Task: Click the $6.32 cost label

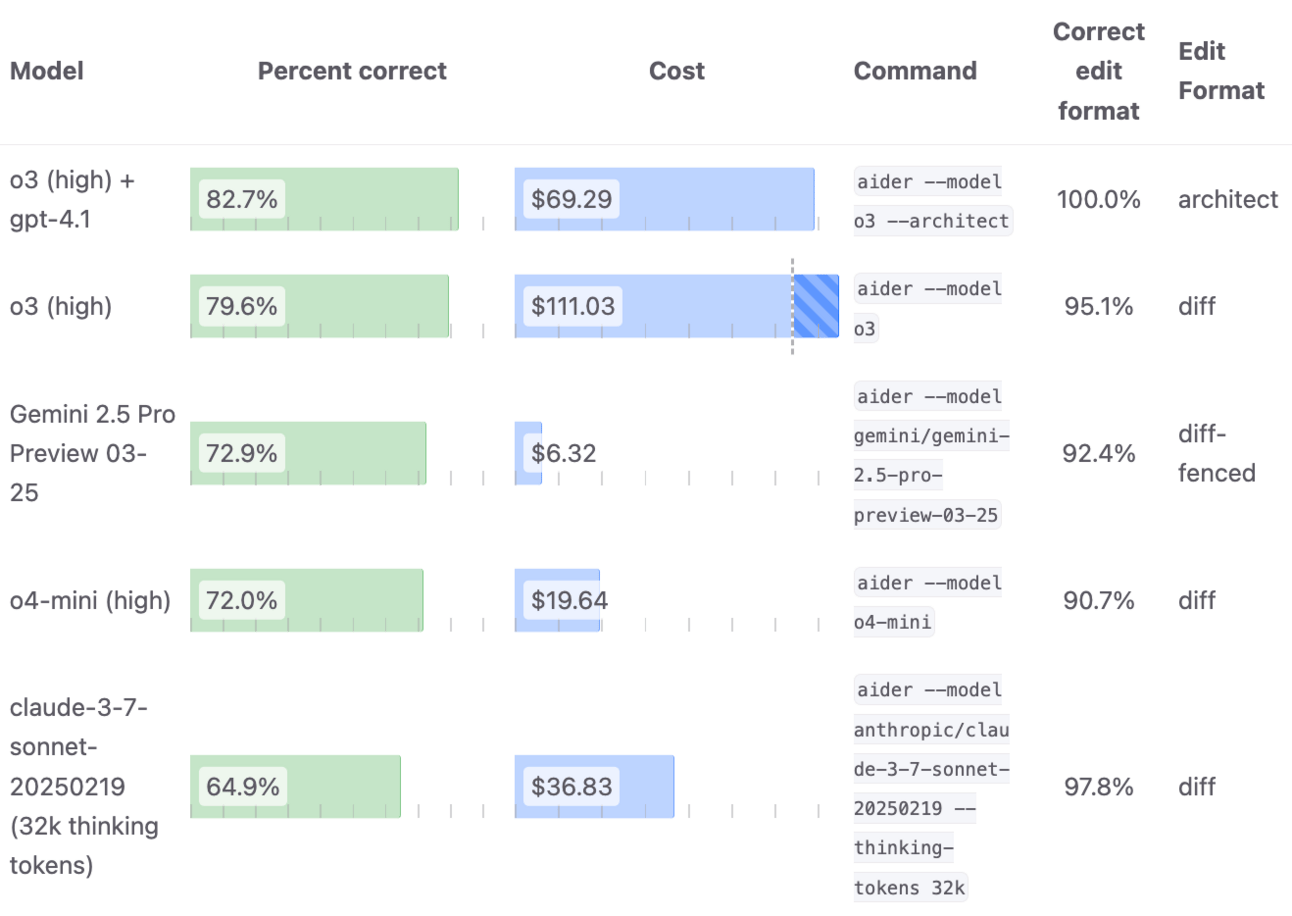Action: pyautogui.click(x=563, y=453)
